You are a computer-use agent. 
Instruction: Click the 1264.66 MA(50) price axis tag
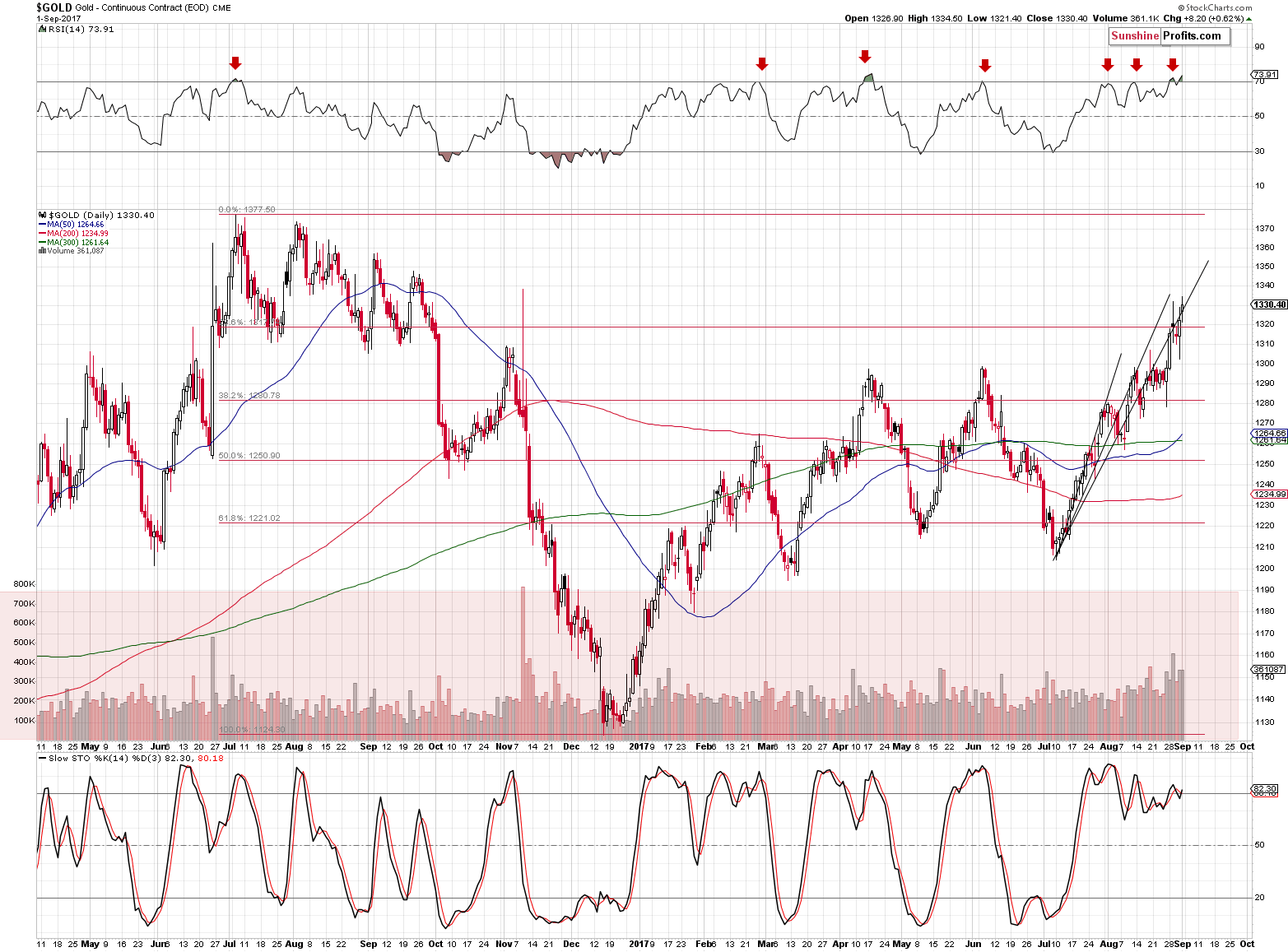1269,433
